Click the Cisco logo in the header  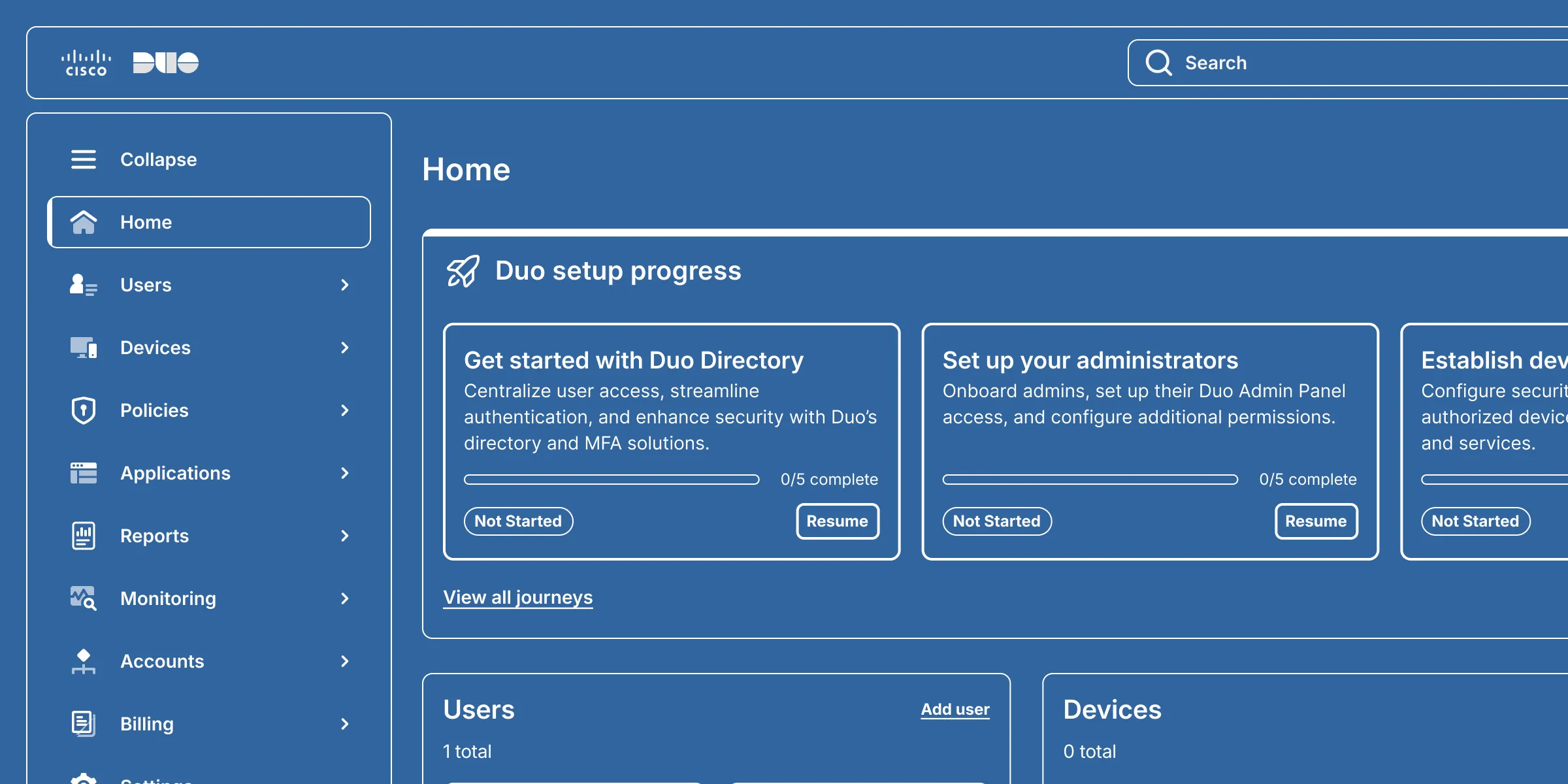[86, 63]
